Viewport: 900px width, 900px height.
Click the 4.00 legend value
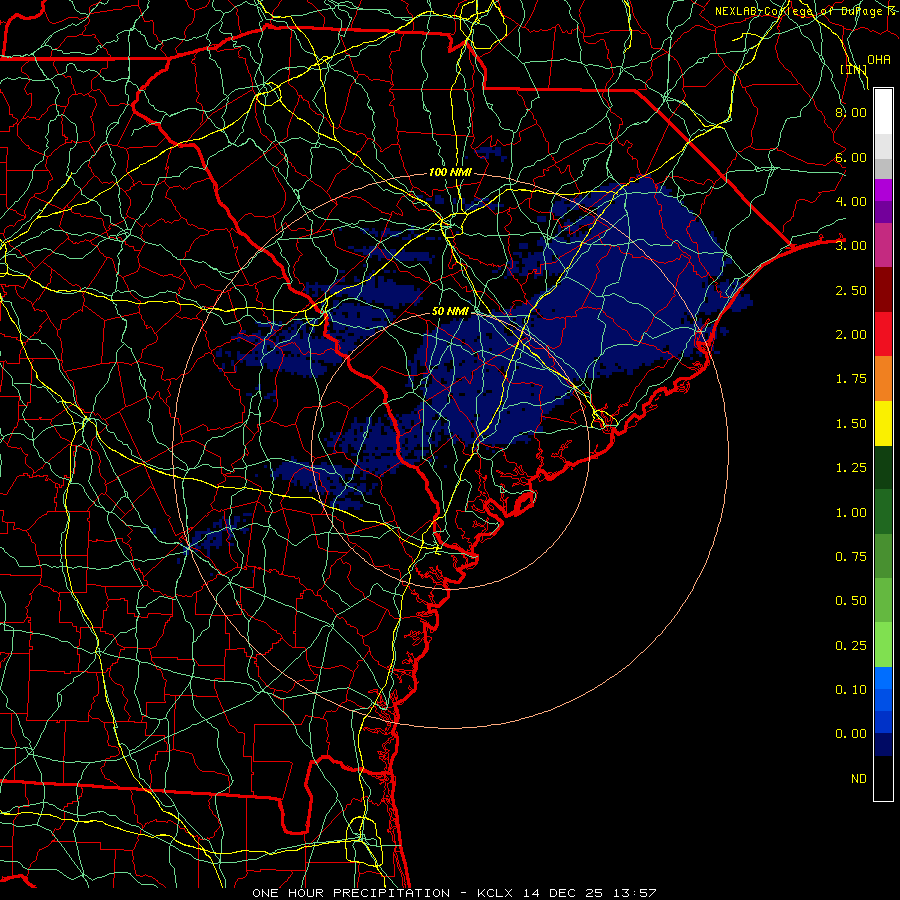pos(851,201)
